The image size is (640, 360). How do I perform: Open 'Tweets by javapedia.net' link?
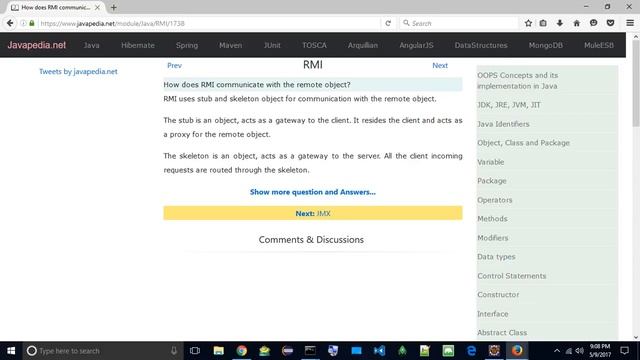coord(78,71)
